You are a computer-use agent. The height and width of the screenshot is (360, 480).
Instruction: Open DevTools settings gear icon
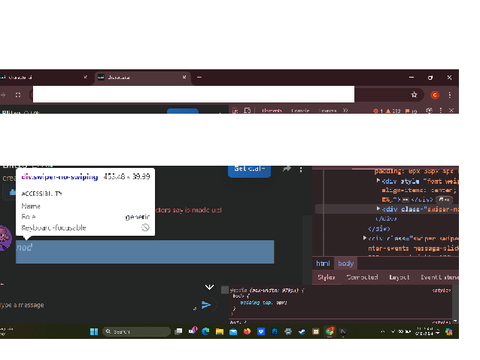[x=429, y=110]
